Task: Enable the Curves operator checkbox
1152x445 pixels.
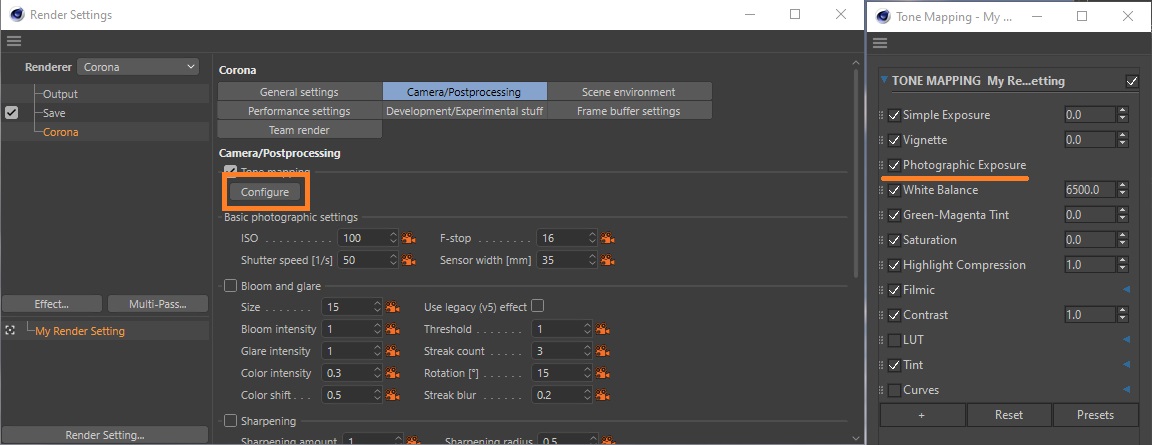Action: 894,390
